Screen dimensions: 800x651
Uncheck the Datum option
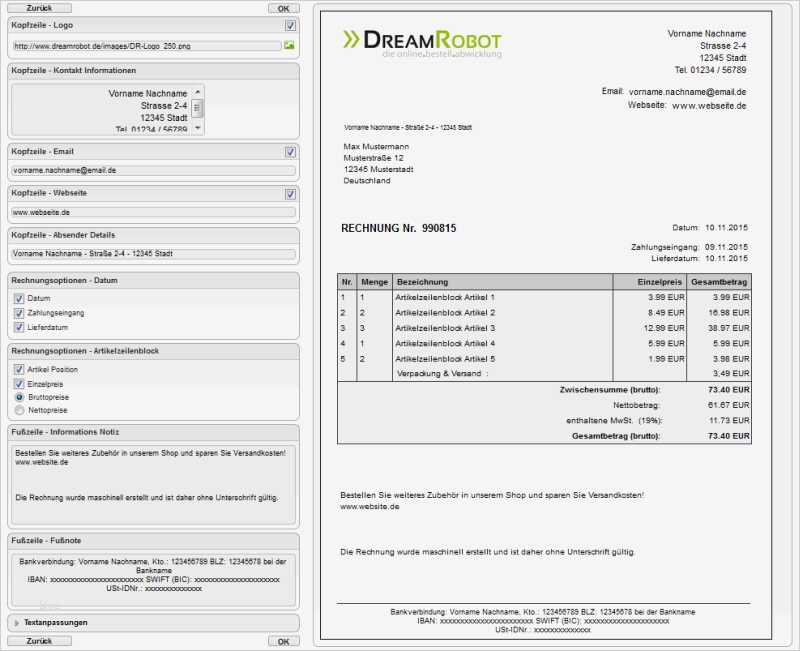[x=19, y=298]
